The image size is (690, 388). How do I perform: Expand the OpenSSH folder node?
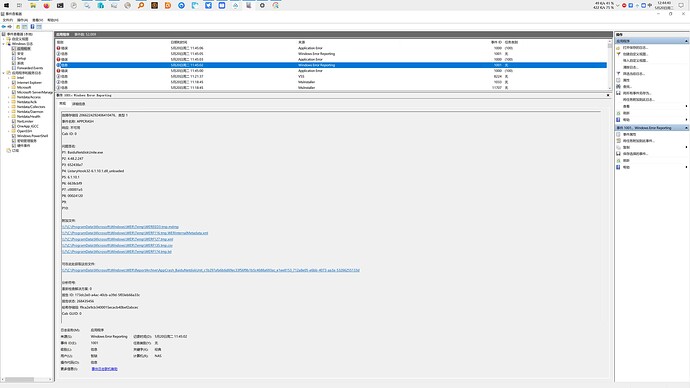tap(9, 131)
